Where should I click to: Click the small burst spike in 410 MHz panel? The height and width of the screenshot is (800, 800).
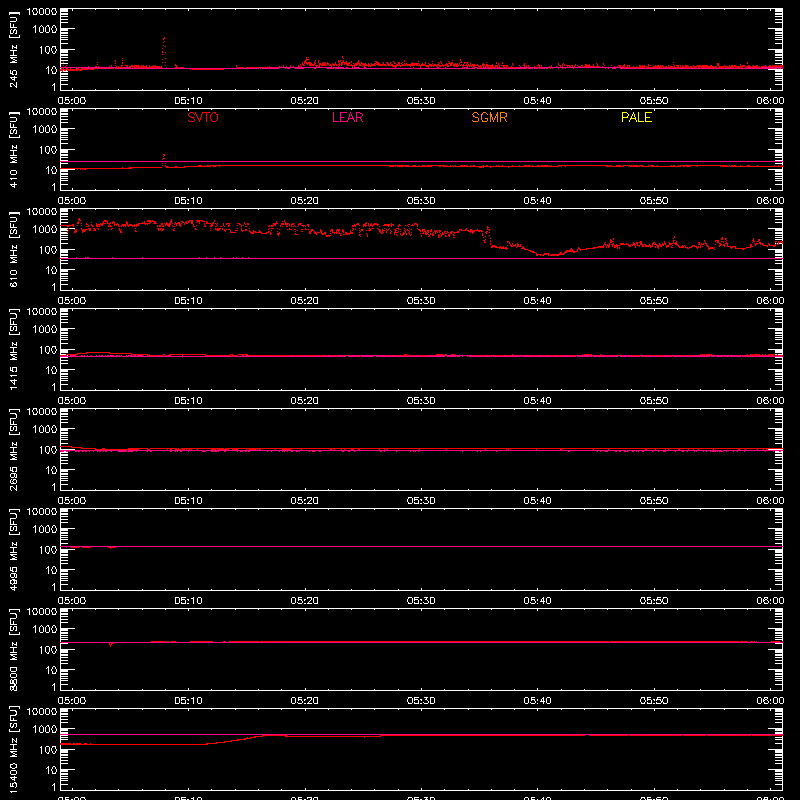tap(164, 160)
